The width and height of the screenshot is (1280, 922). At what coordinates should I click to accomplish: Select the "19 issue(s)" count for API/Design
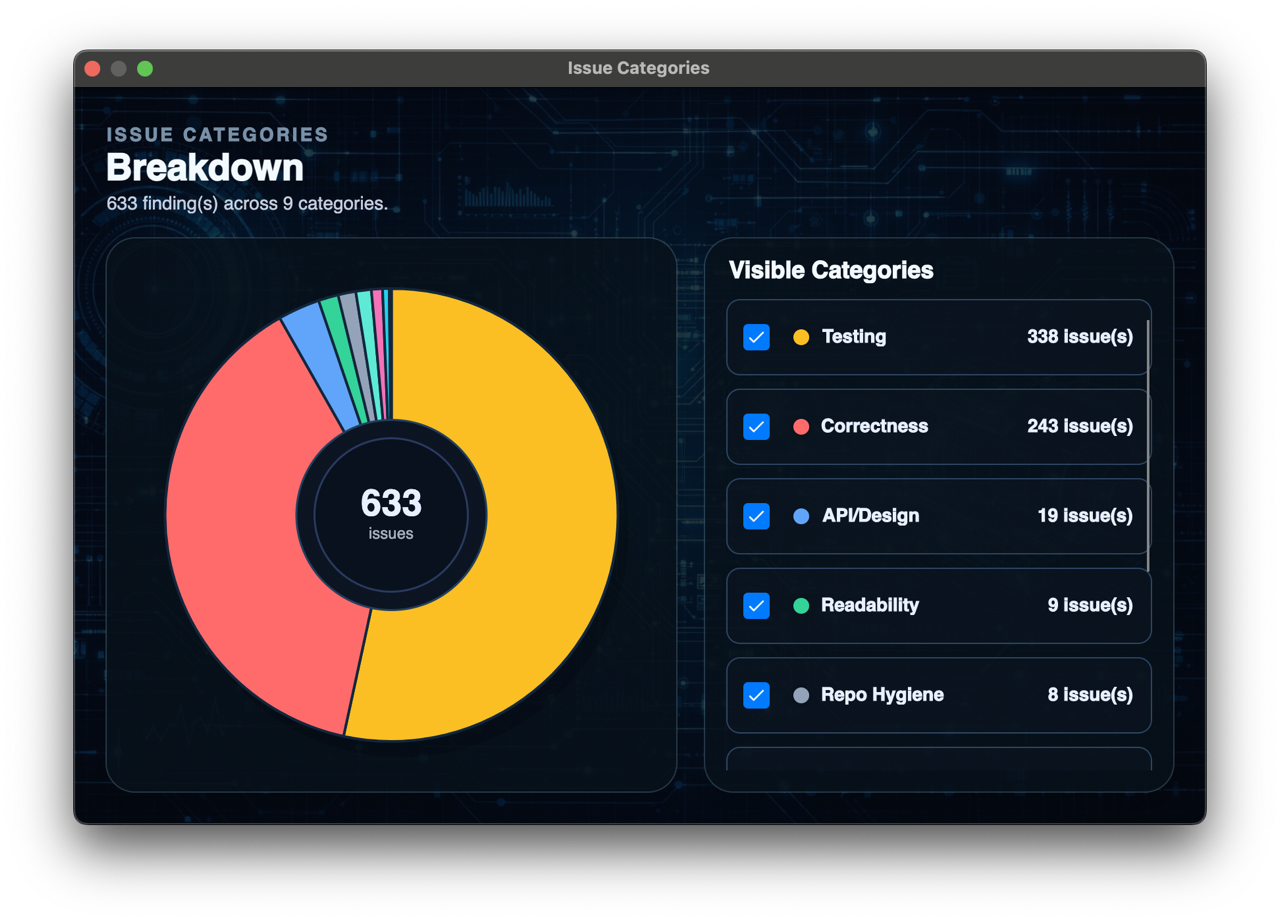click(x=1085, y=516)
